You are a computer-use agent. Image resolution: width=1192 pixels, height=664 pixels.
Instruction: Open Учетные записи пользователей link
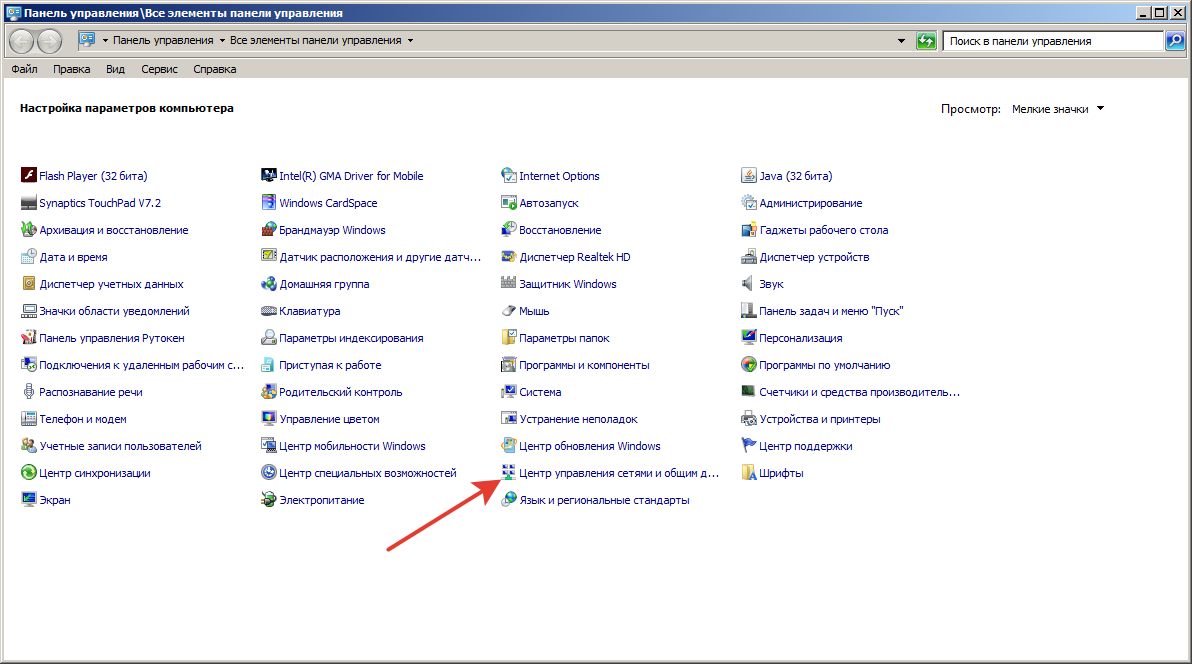tap(120, 446)
